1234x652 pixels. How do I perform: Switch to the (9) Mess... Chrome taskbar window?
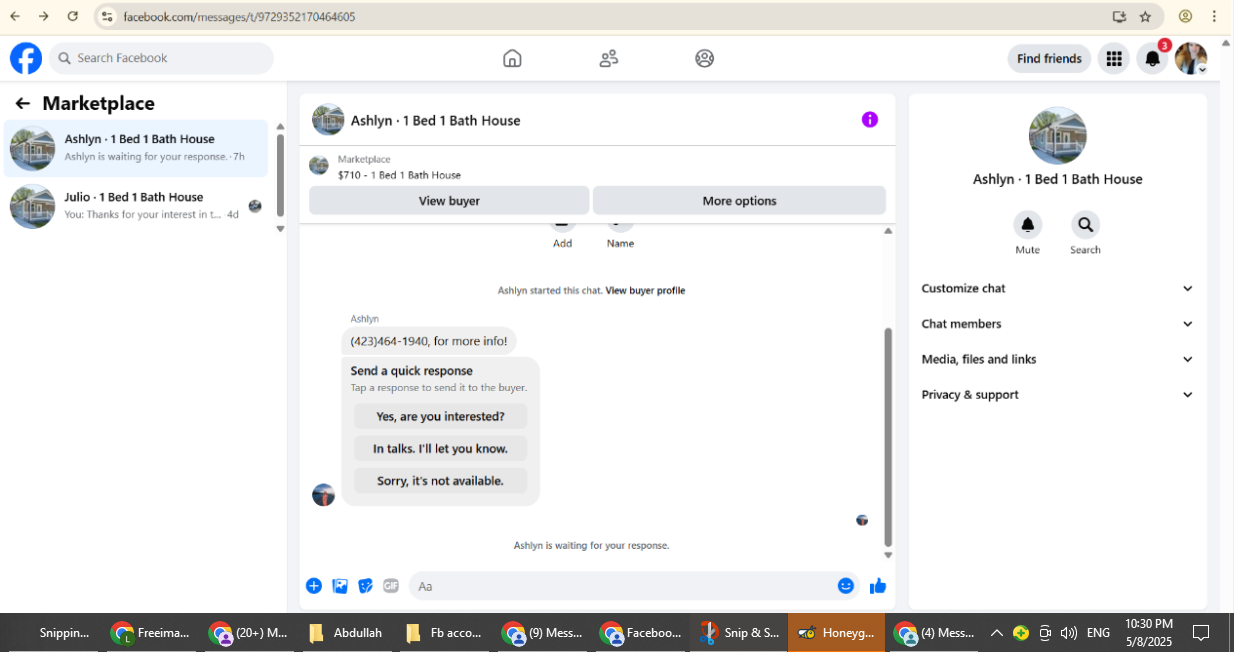(x=541, y=633)
